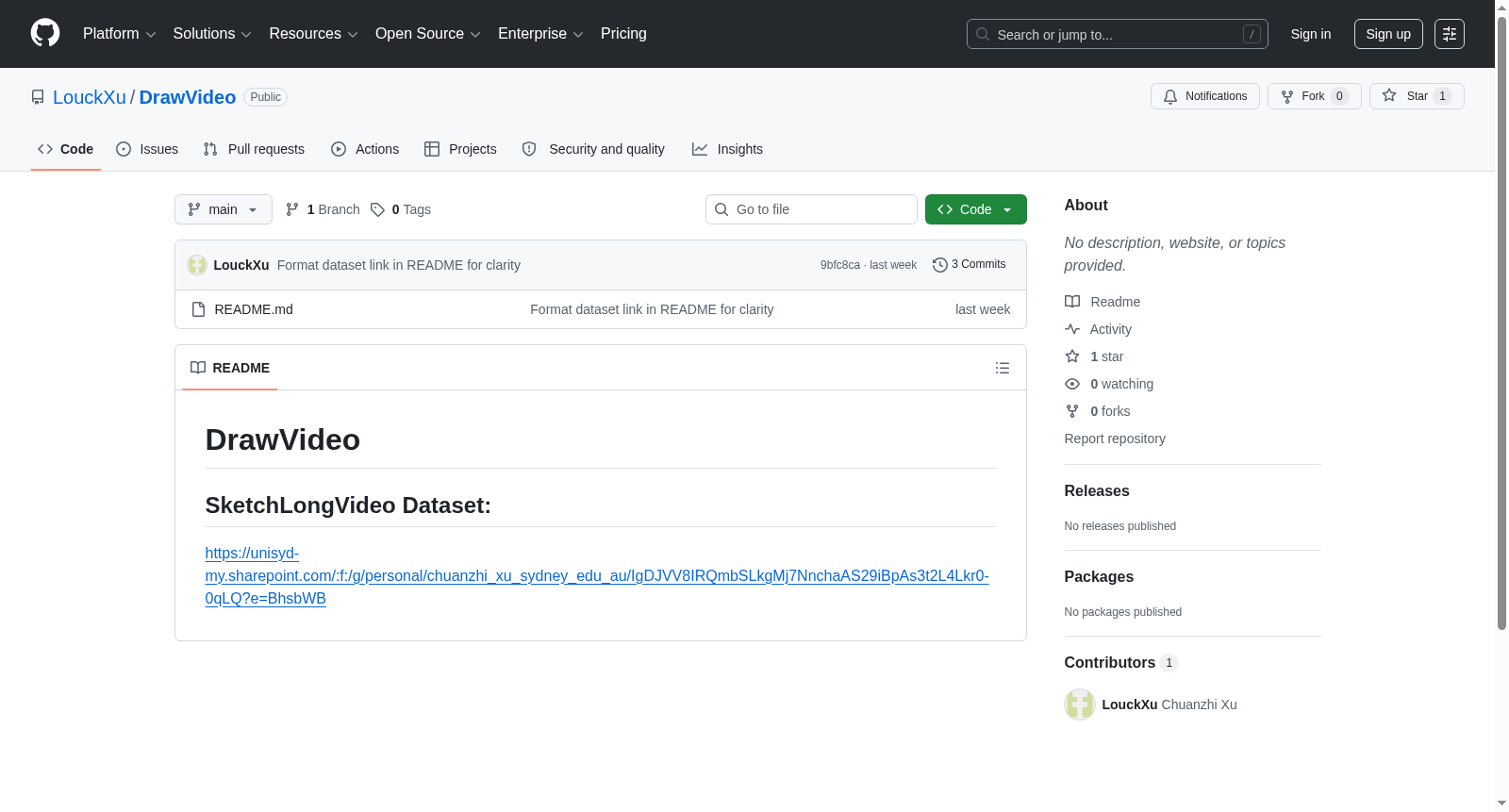Screen dimensions: 1509x812
Task: Open the SharePoint dataset link
Action: pyautogui.click(x=597, y=575)
